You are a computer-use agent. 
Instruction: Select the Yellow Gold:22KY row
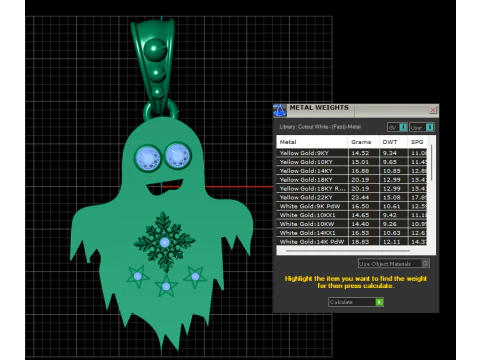pos(352,197)
